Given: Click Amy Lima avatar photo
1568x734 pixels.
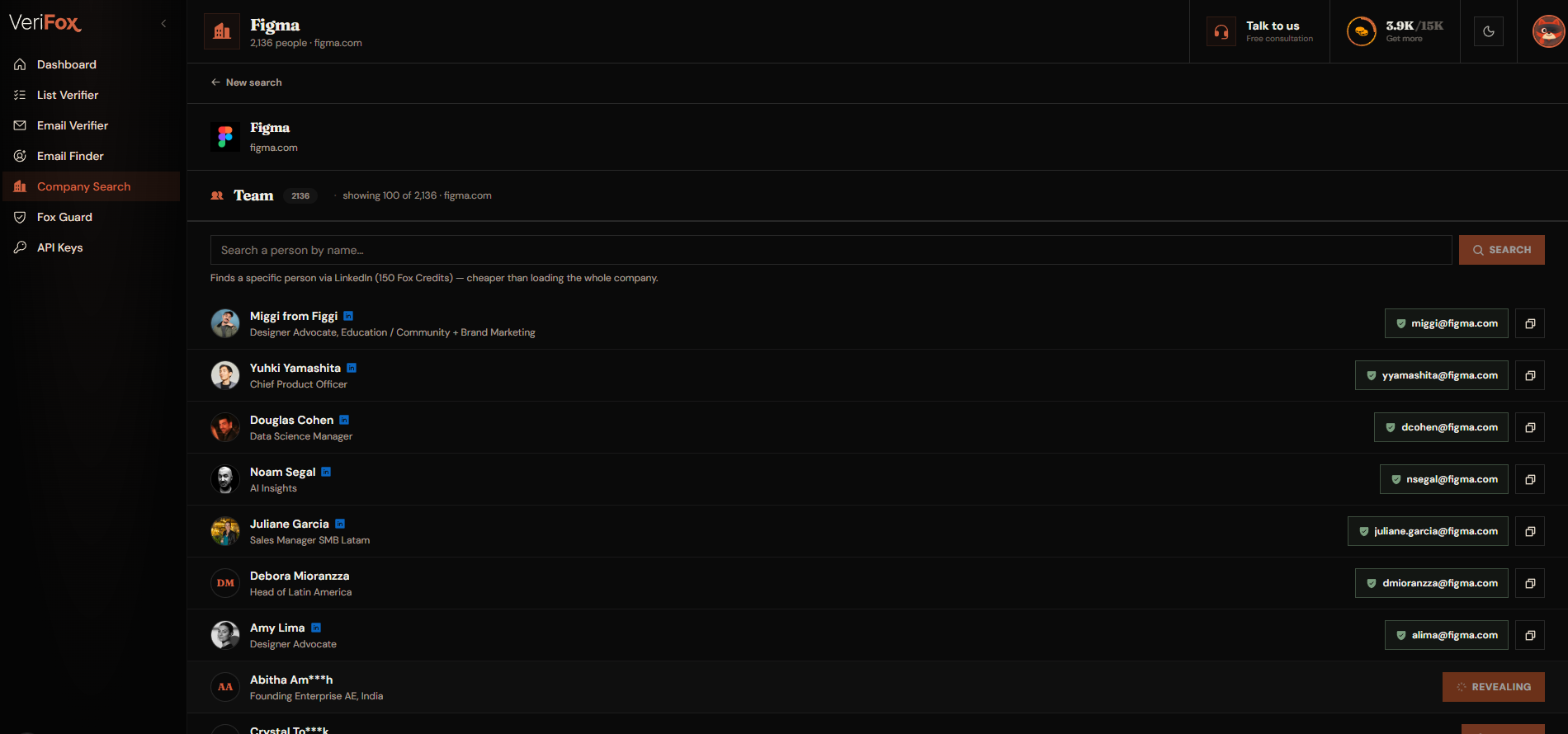Looking at the screenshot, I should 225,635.
